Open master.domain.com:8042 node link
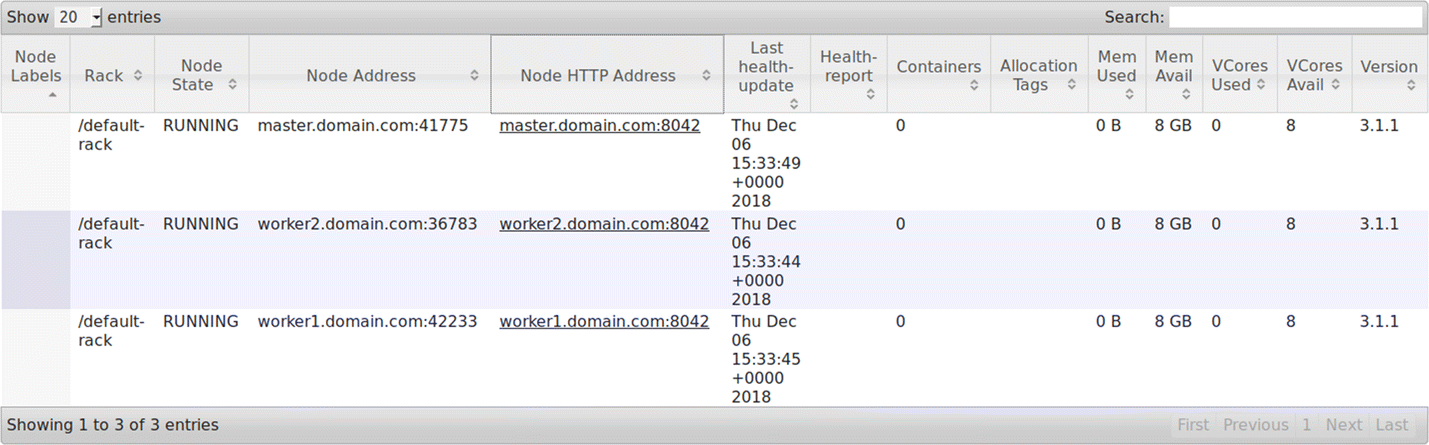1429x445 pixels. point(599,126)
